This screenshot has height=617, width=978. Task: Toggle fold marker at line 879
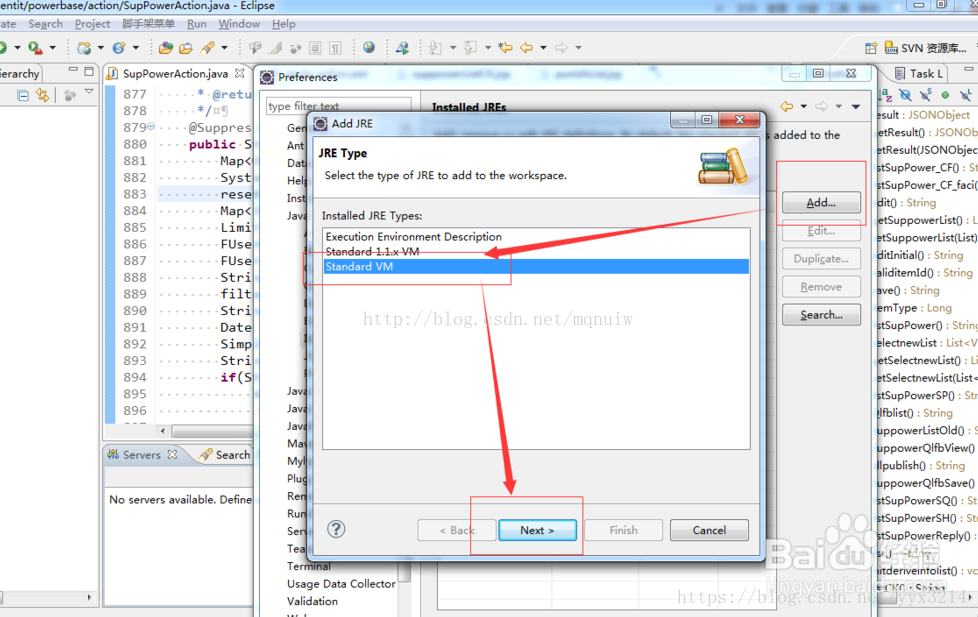tap(151, 127)
